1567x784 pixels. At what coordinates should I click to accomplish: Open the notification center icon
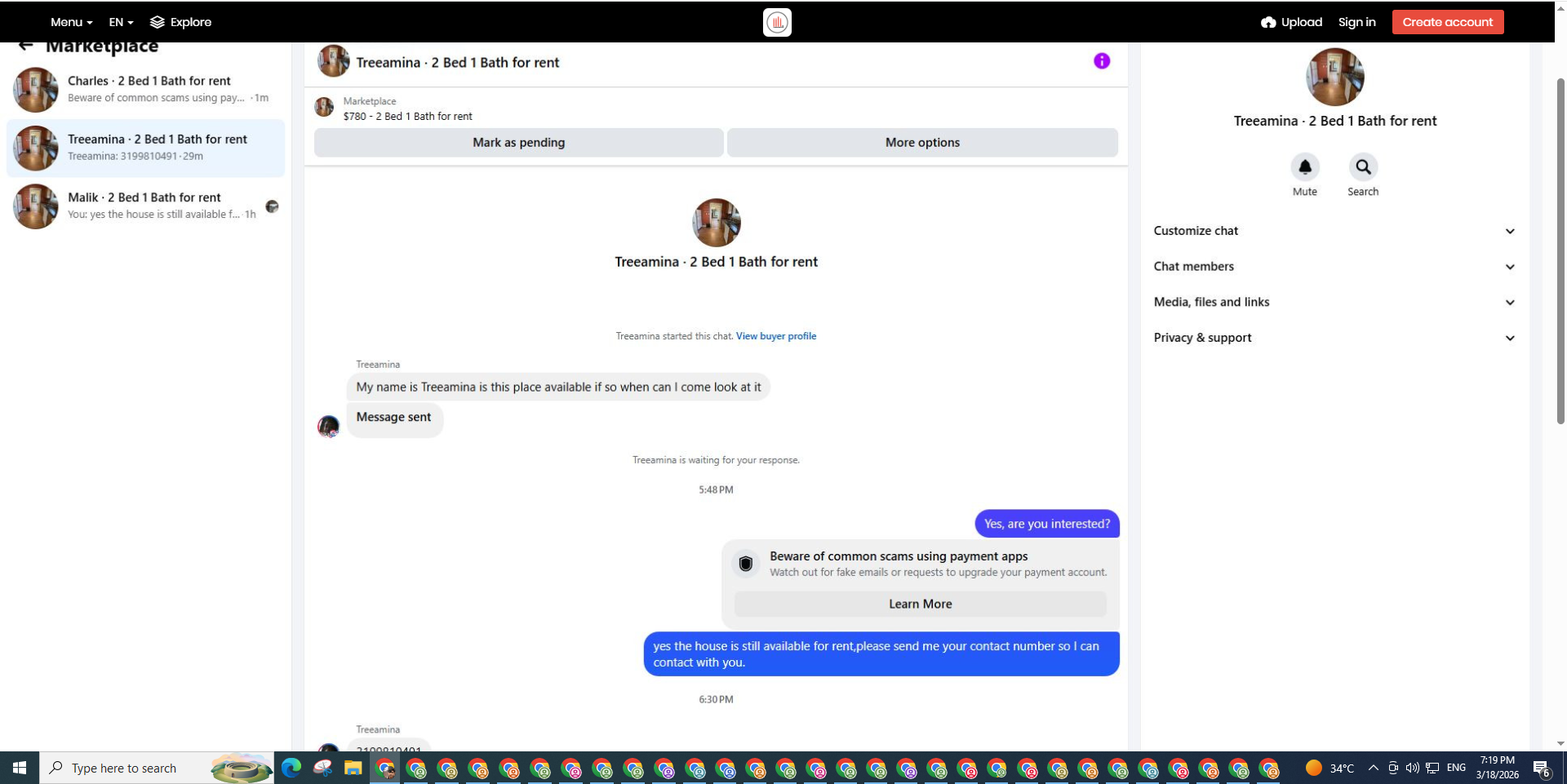(1542, 768)
